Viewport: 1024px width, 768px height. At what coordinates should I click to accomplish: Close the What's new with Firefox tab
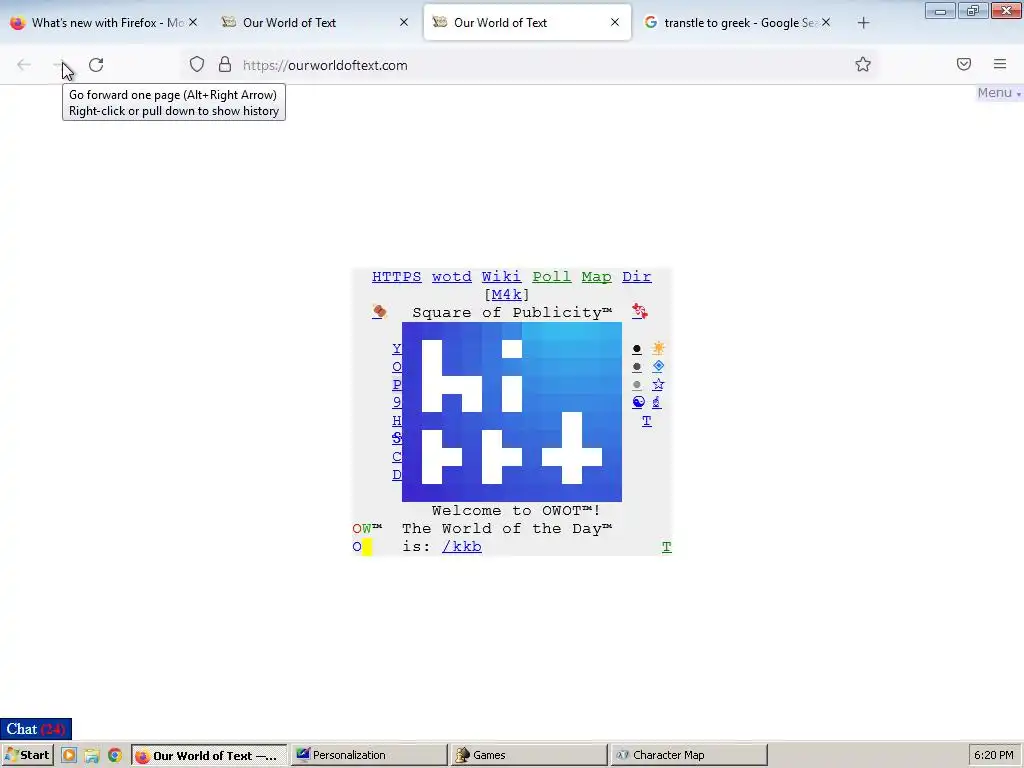(x=193, y=22)
